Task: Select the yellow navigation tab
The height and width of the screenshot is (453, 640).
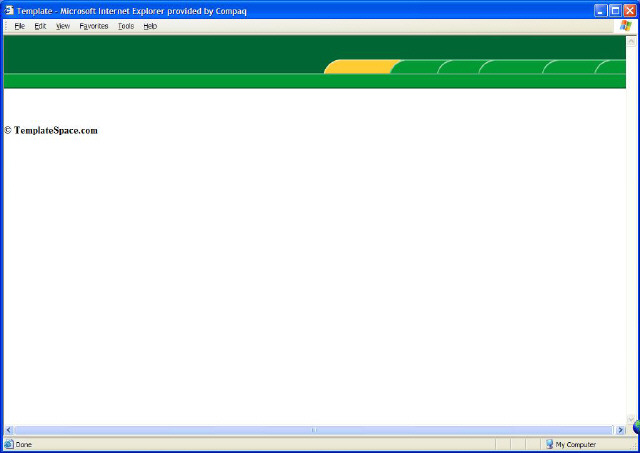Action: coord(358,67)
